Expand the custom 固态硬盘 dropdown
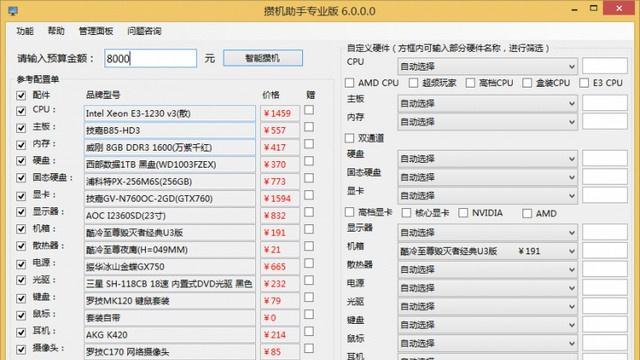The image size is (640, 360). coord(487,177)
